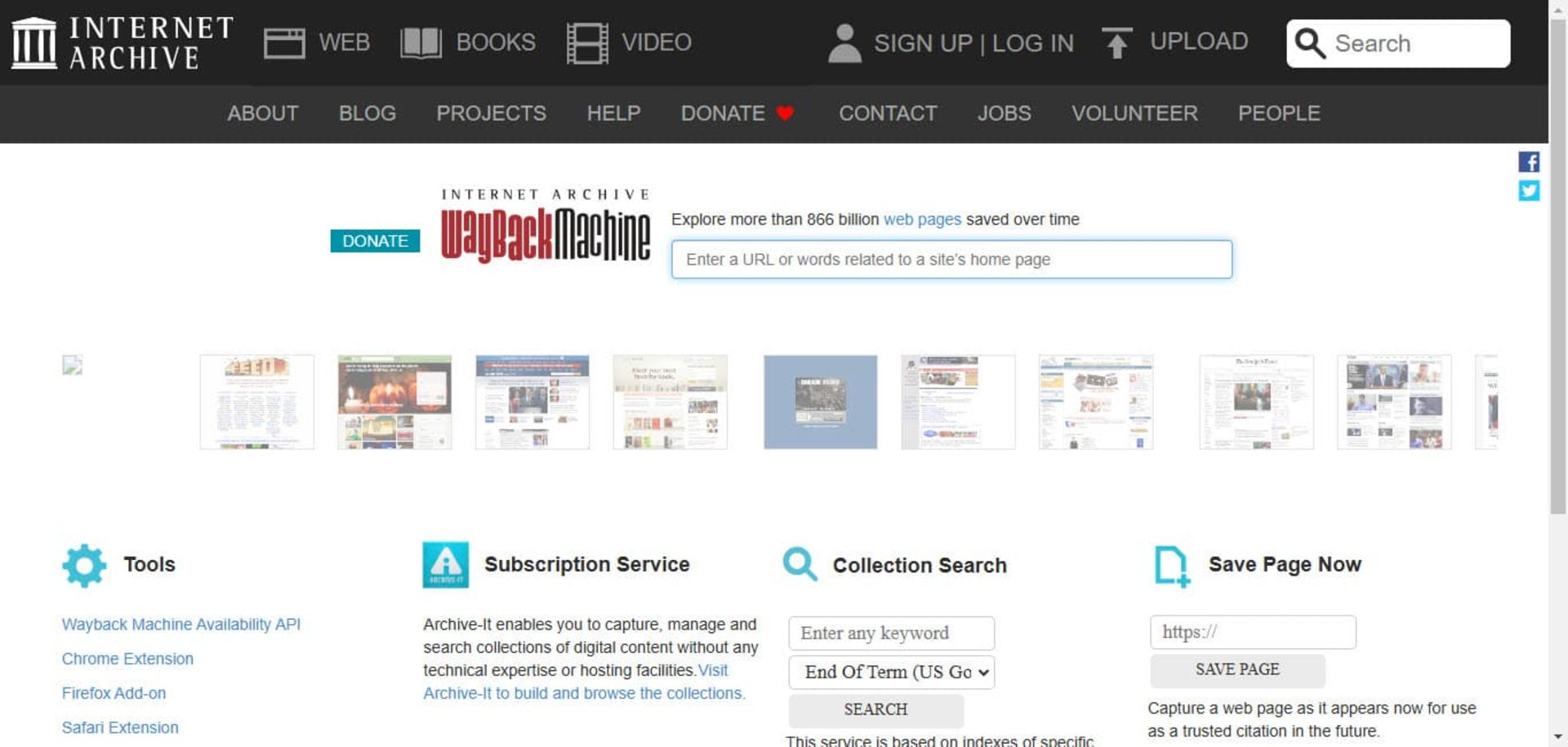The width and height of the screenshot is (1568, 747).
Task: Select the VOLUNTEER menu item
Action: click(x=1134, y=113)
